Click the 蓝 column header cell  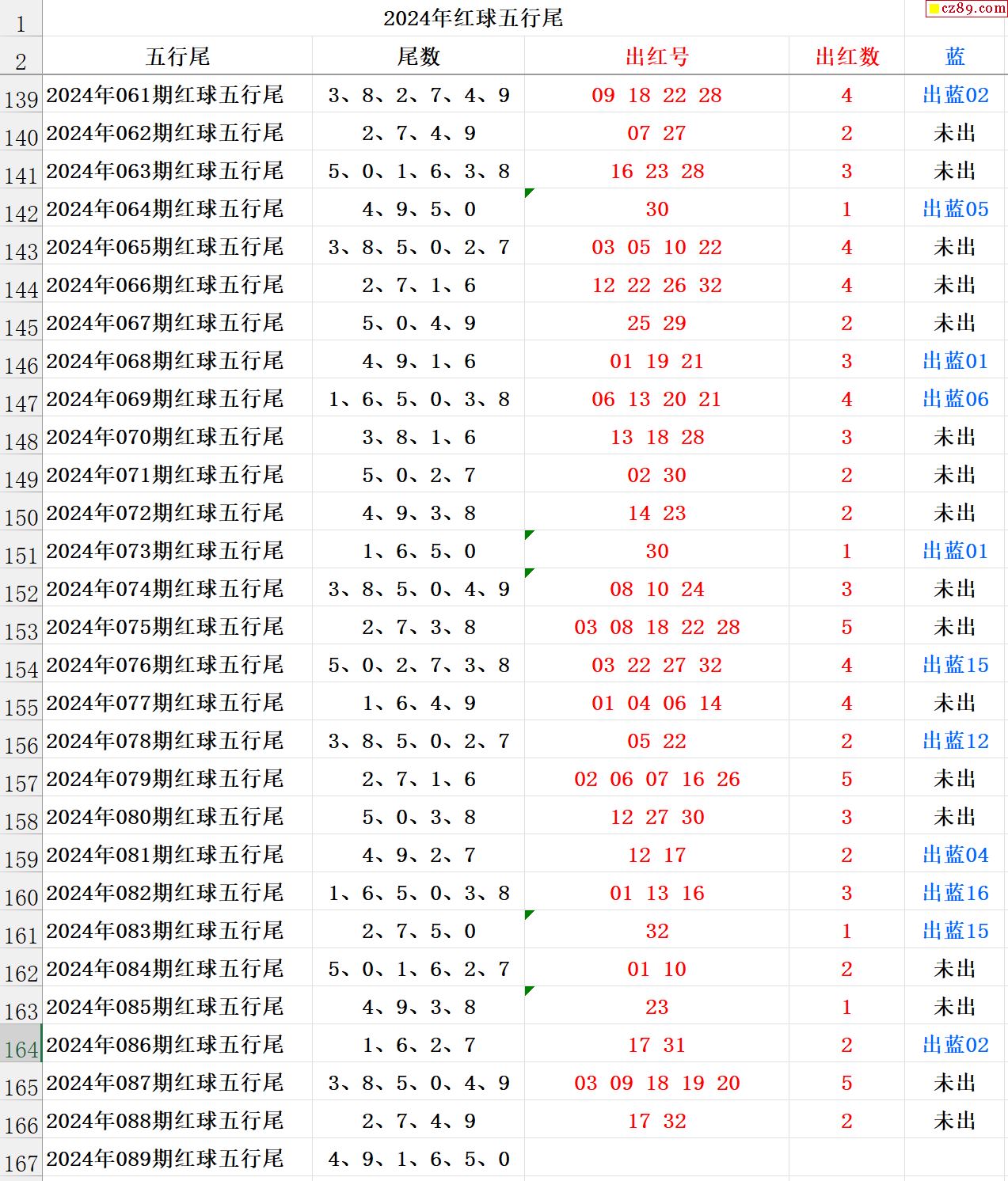pos(955,56)
